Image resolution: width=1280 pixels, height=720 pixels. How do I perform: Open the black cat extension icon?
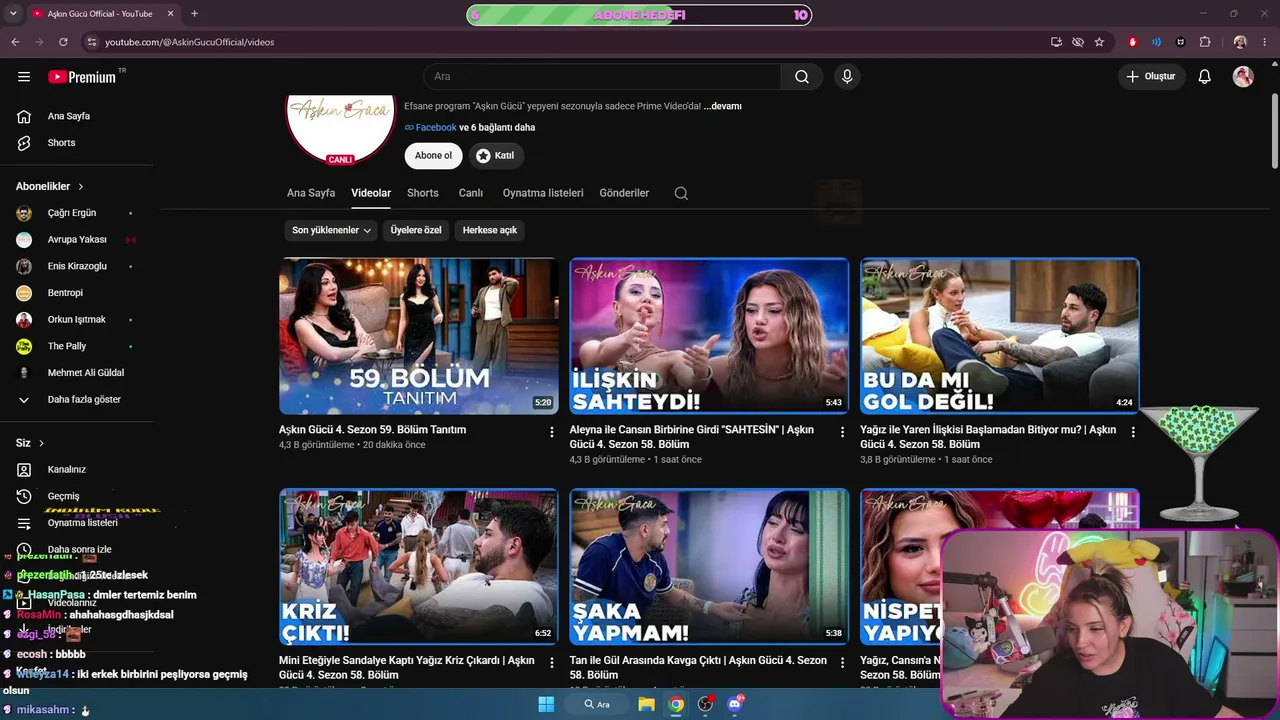(x=1181, y=42)
